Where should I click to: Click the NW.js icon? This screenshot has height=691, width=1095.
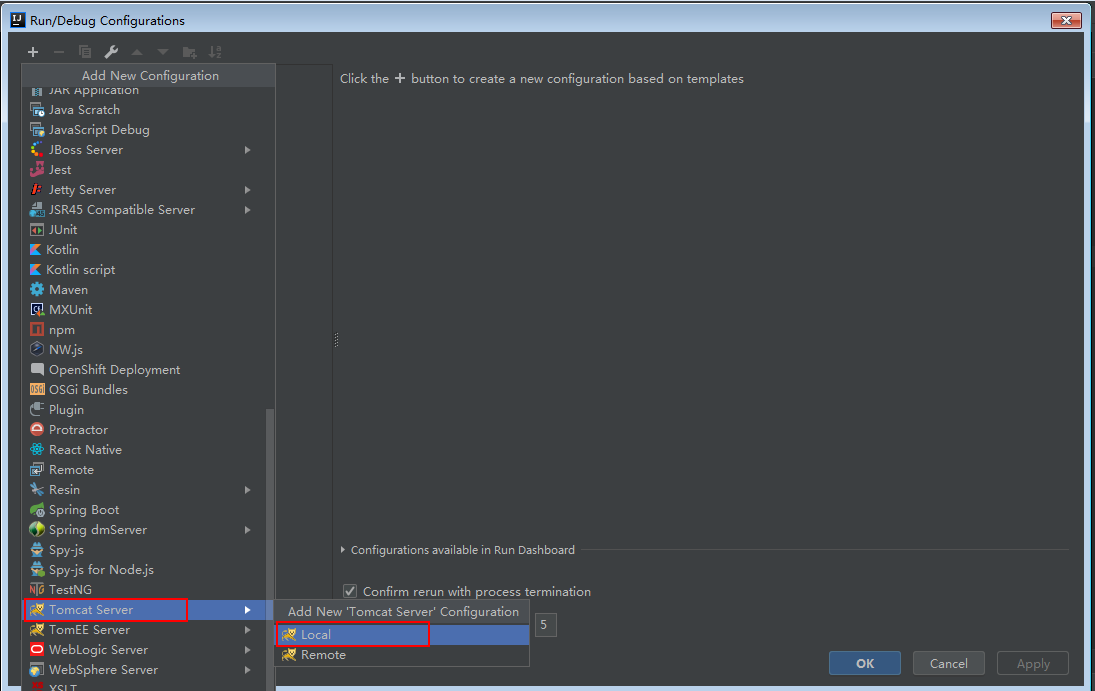[37, 349]
